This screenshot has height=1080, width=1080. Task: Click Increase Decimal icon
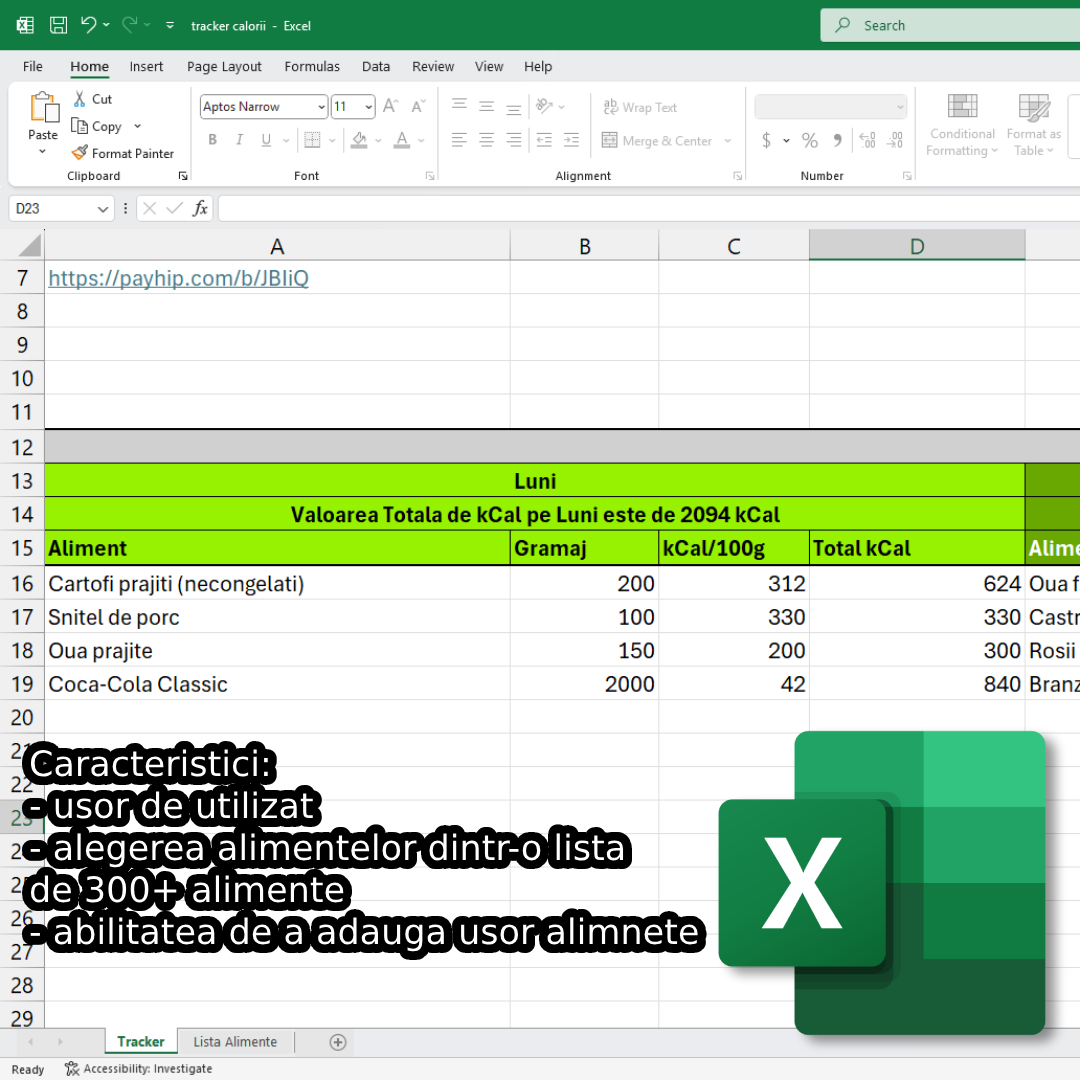[x=868, y=141]
